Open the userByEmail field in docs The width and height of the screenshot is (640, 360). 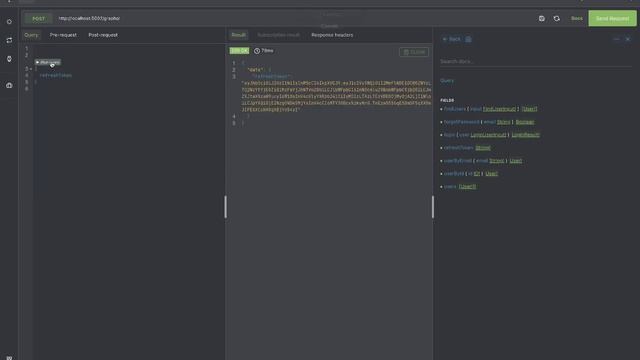[458, 161]
